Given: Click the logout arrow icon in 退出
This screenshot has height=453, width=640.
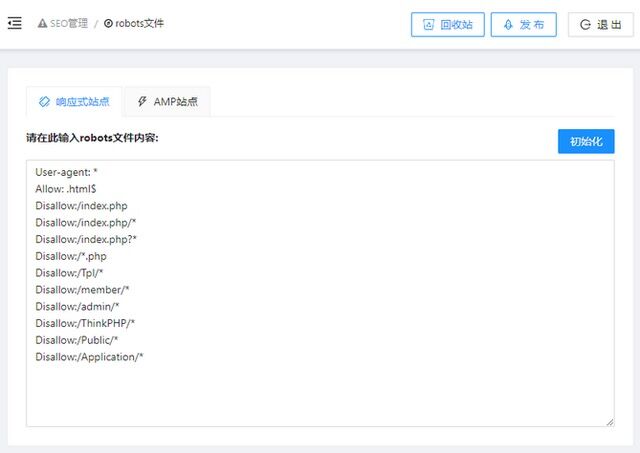Looking at the screenshot, I should [585, 25].
